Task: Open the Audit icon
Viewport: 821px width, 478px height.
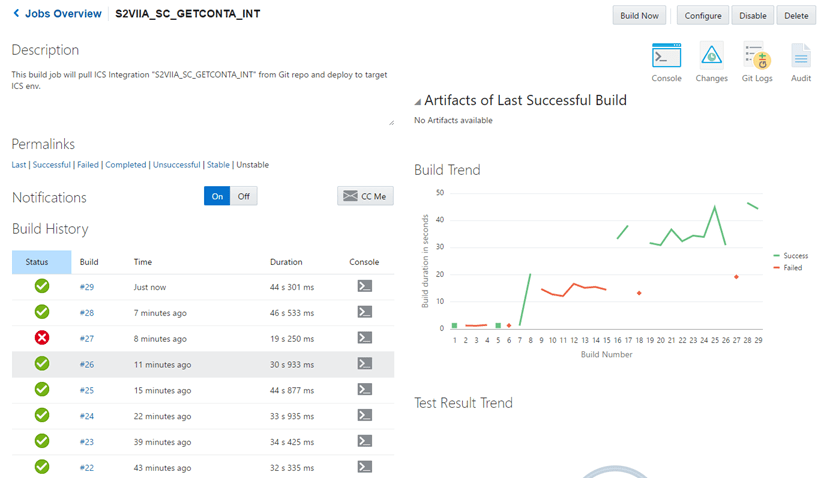Action: pyautogui.click(x=801, y=56)
